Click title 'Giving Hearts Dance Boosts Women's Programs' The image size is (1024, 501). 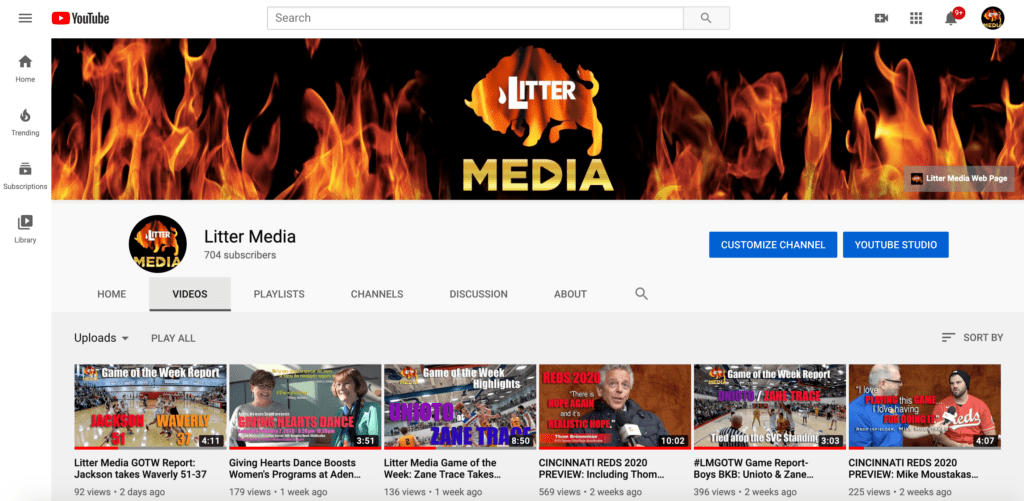[x=296, y=468]
